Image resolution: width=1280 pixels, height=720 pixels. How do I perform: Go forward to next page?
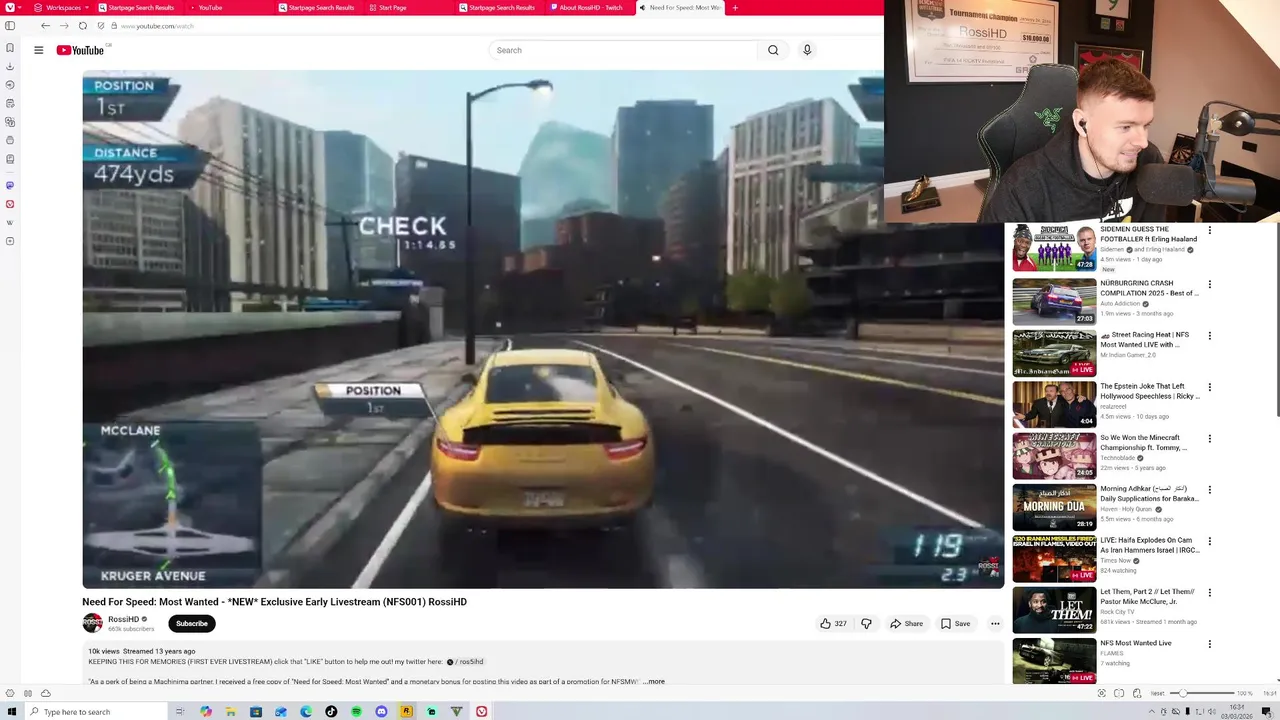[64, 26]
